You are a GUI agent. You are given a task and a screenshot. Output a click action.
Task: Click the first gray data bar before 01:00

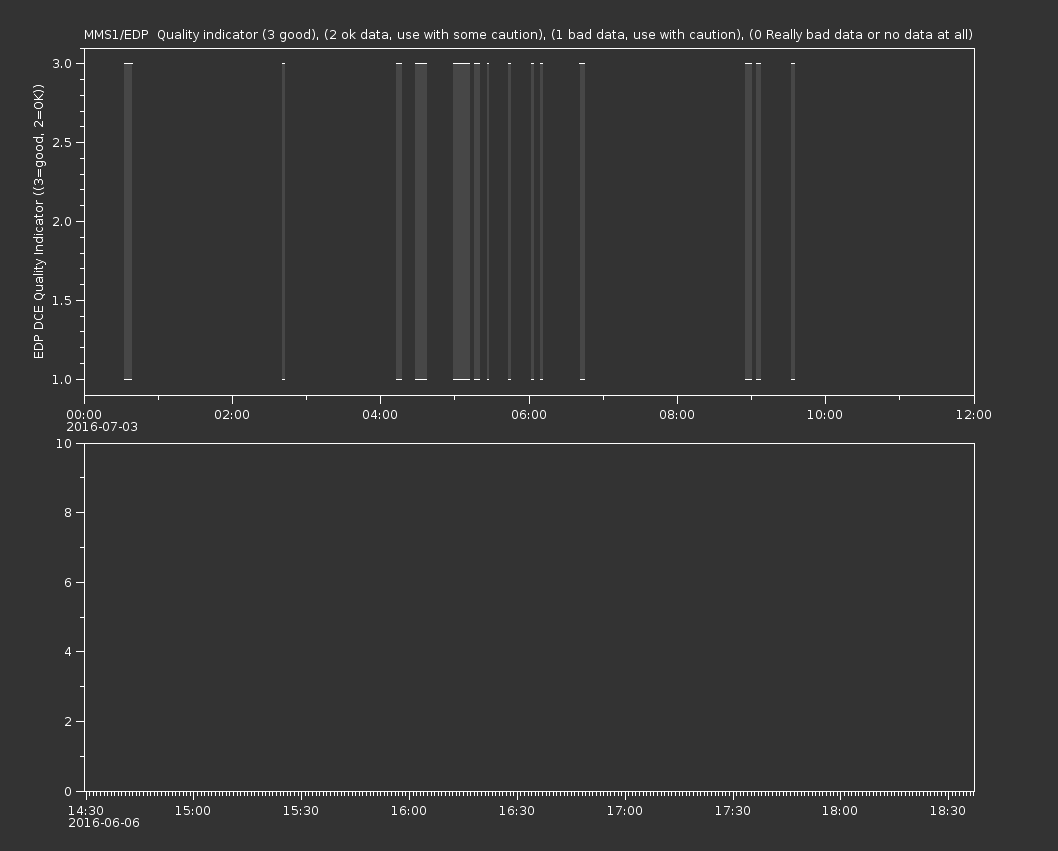(x=128, y=221)
